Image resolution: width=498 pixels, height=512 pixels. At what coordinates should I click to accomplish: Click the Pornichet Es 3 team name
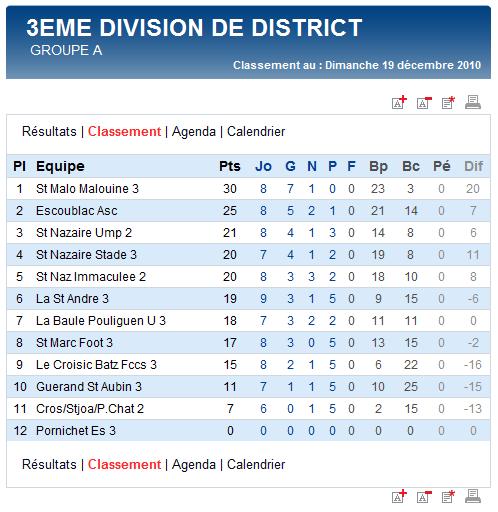(76, 431)
